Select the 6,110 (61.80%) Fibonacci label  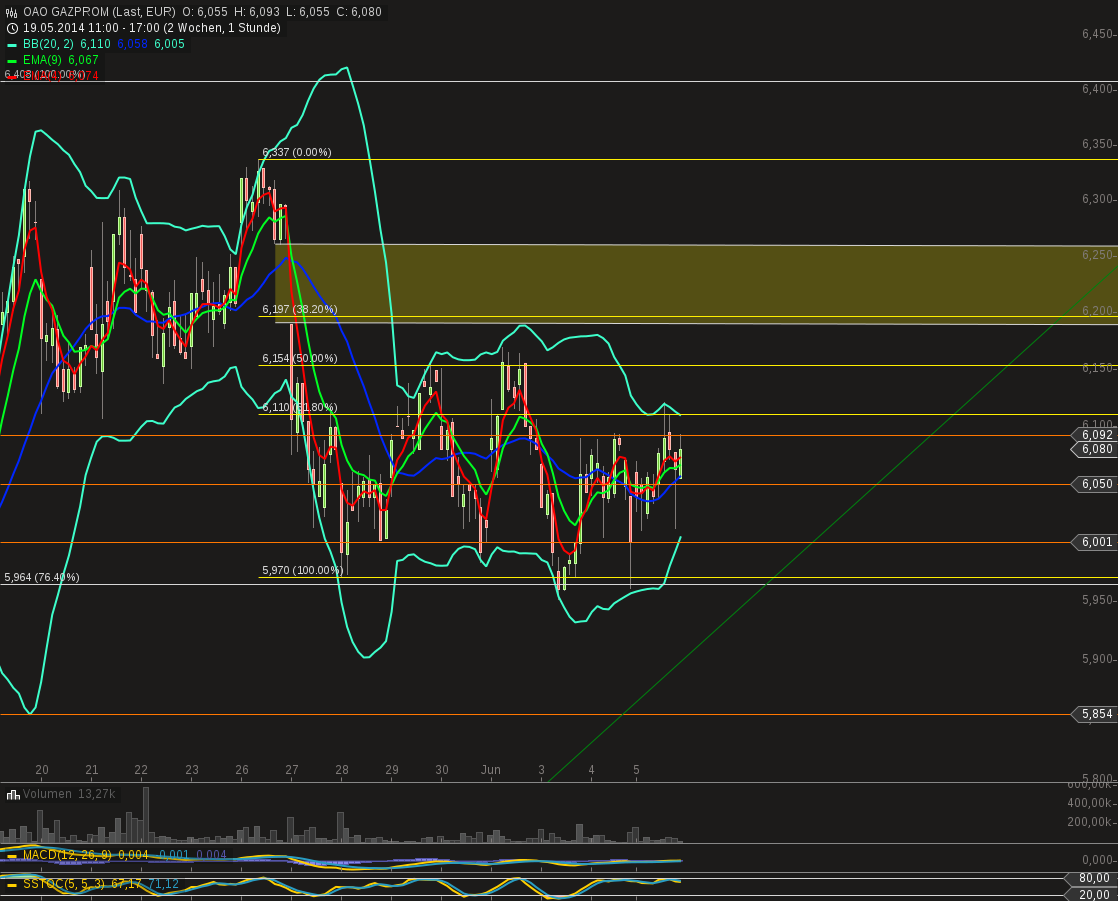[299, 407]
